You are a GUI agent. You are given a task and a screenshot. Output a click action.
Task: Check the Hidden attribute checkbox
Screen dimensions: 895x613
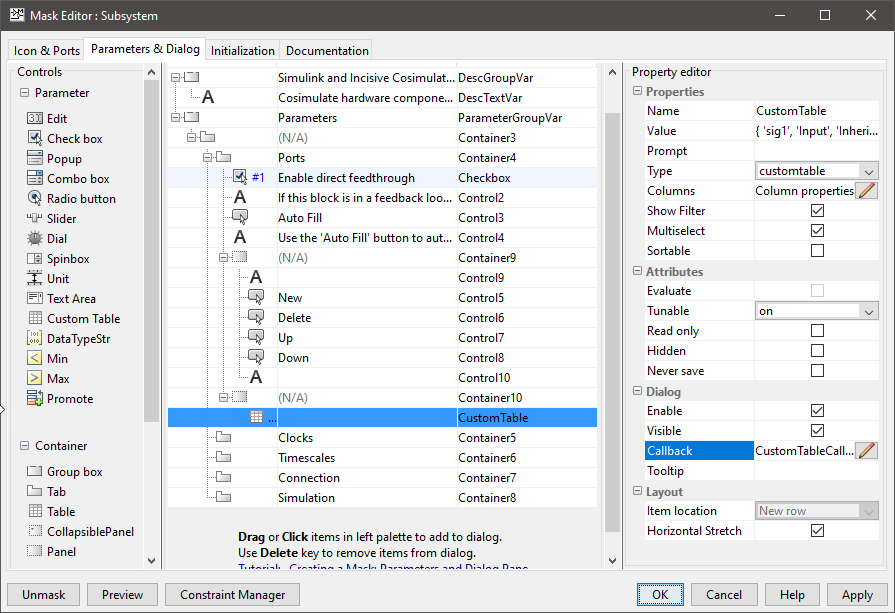click(x=817, y=351)
